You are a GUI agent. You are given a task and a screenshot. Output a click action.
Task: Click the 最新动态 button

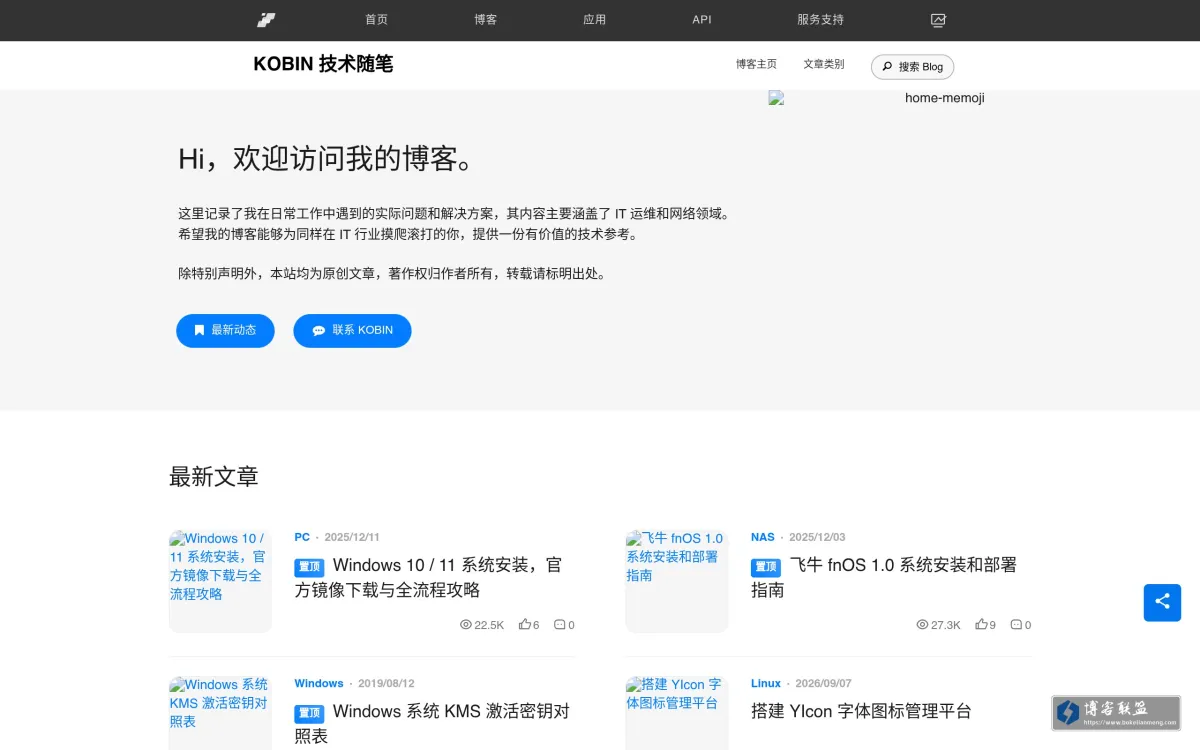[x=225, y=330]
